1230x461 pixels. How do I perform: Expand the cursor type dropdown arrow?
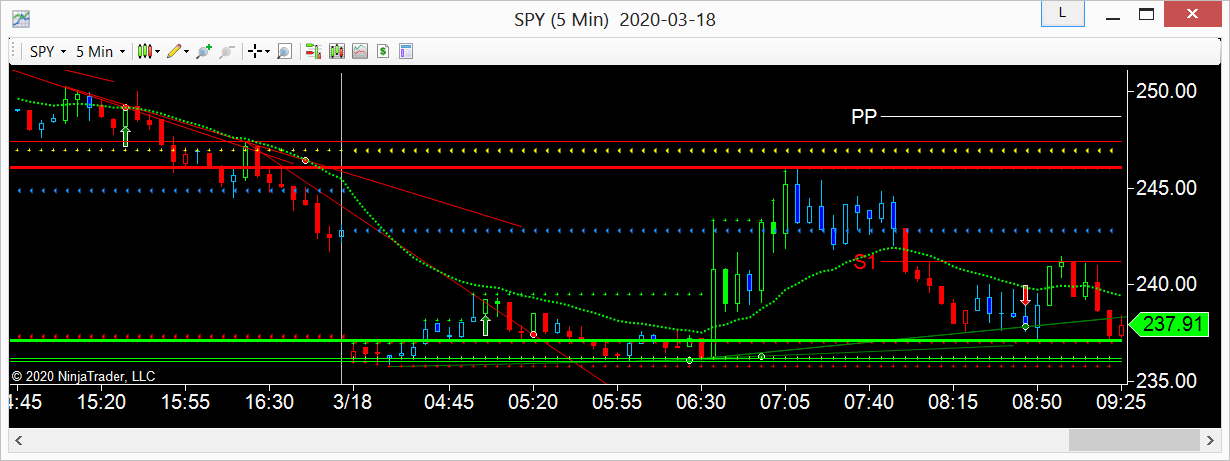tap(268, 51)
